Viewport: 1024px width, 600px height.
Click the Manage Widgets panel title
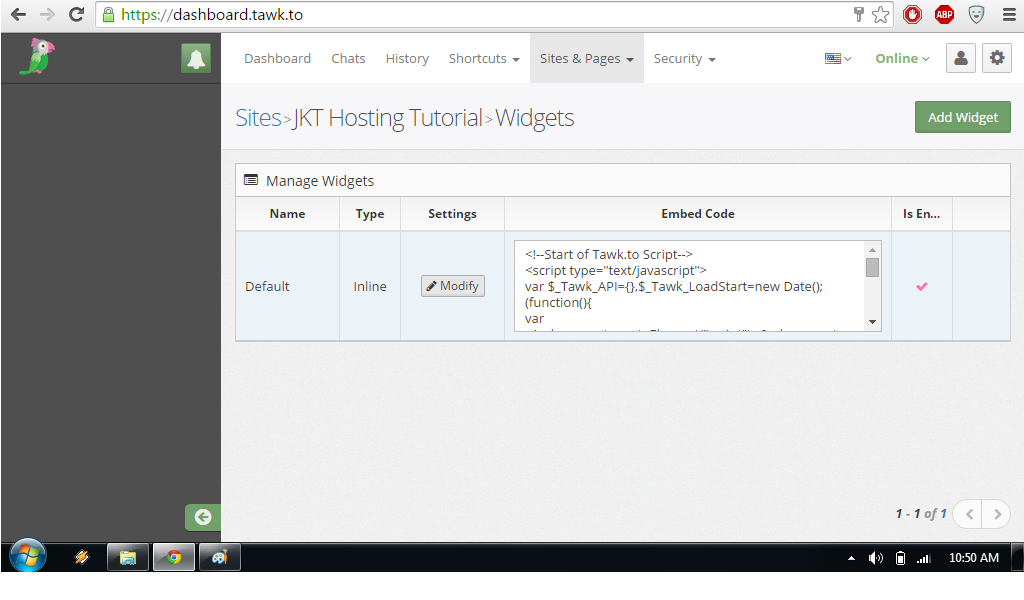320,181
